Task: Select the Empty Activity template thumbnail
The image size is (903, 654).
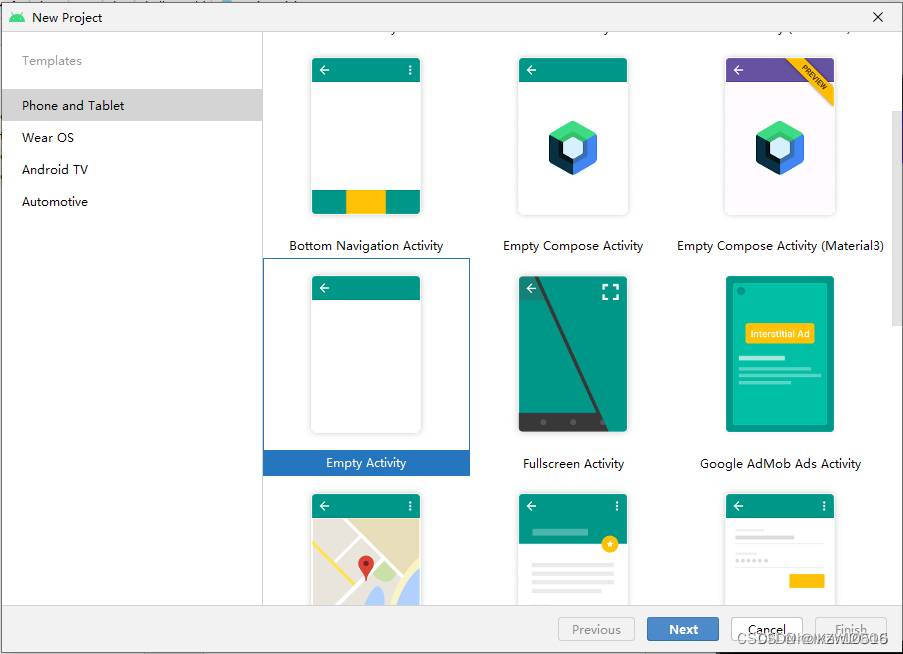Action: tap(366, 354)
